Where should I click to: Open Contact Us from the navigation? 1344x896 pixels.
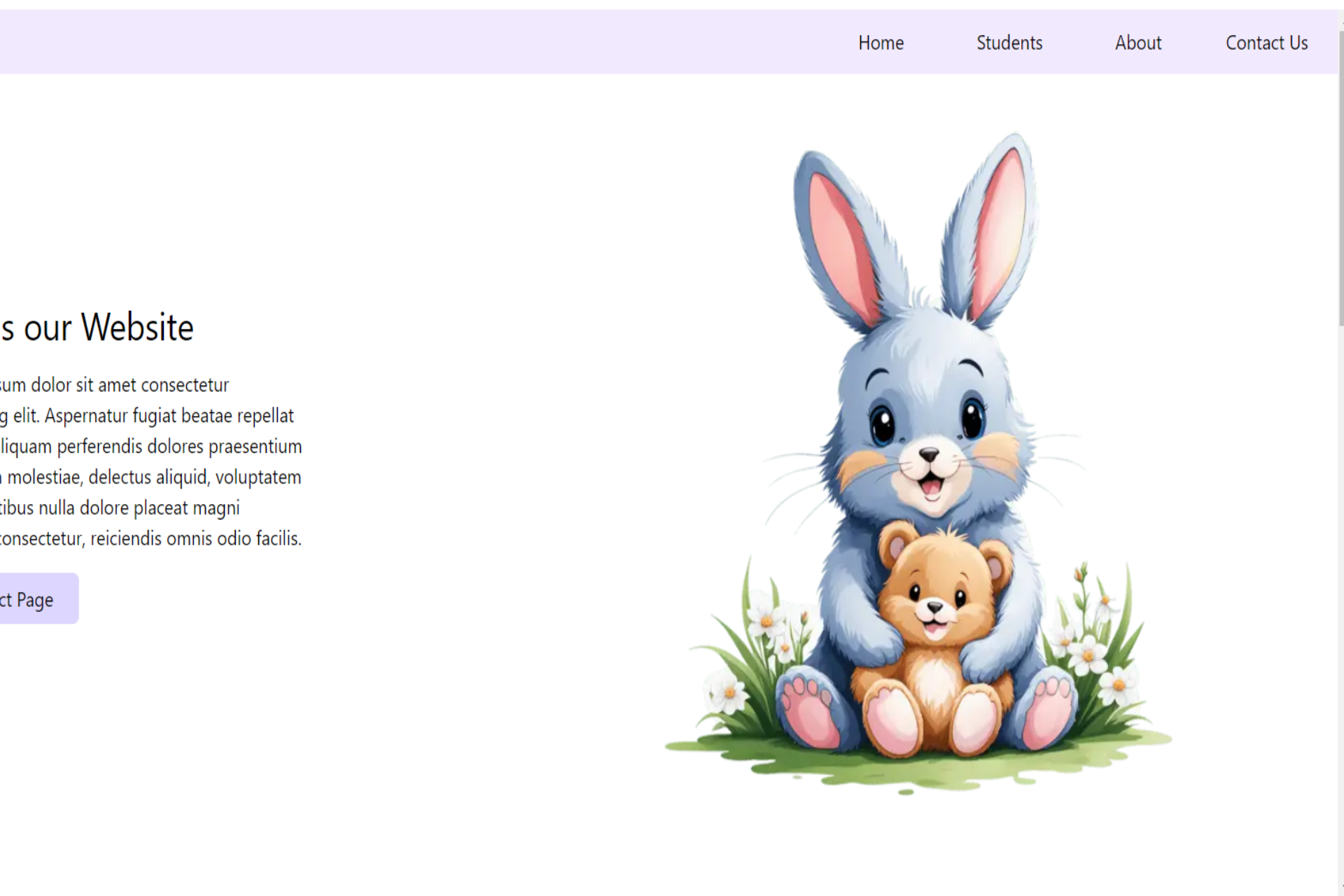click(x=1267, y=43)
